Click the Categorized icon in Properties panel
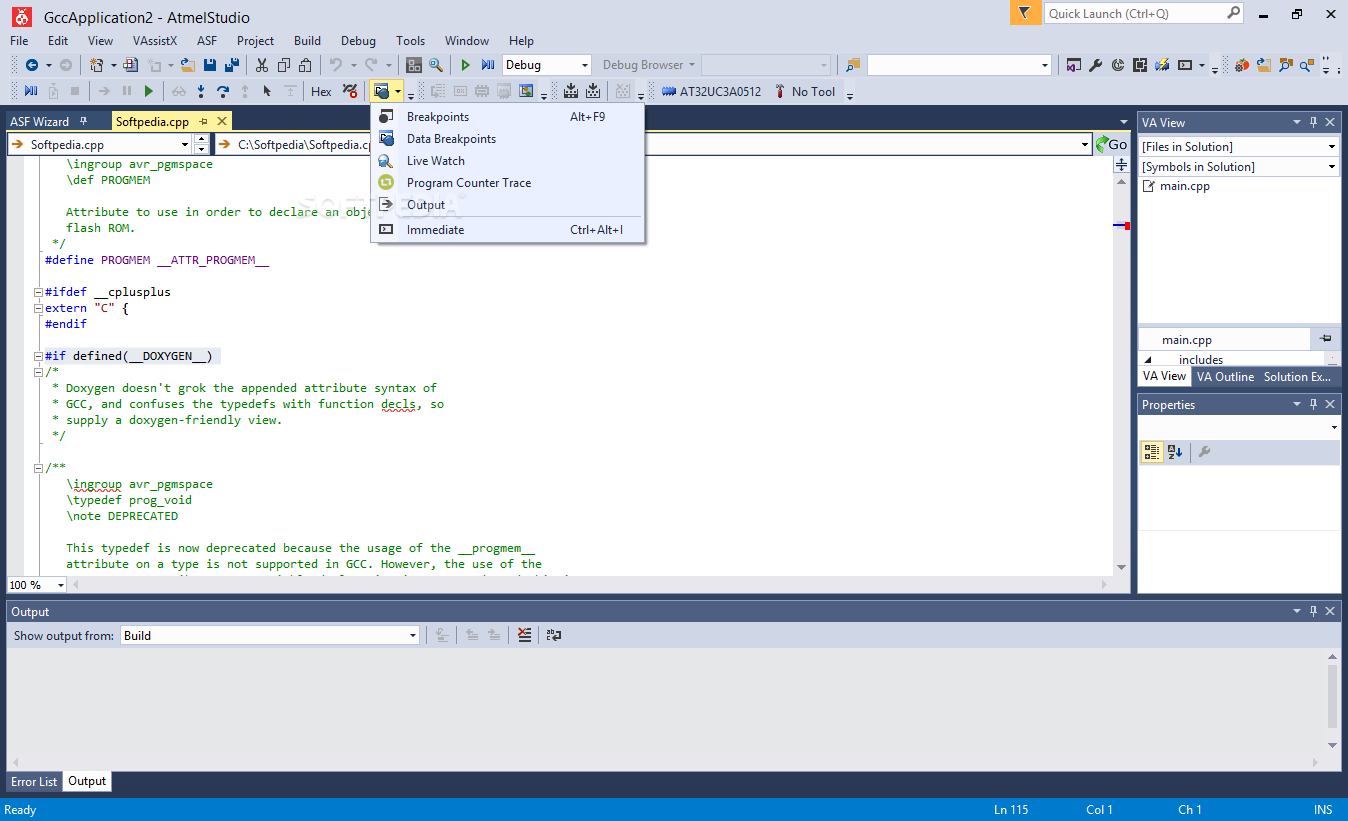 (x=1152, y=452)
